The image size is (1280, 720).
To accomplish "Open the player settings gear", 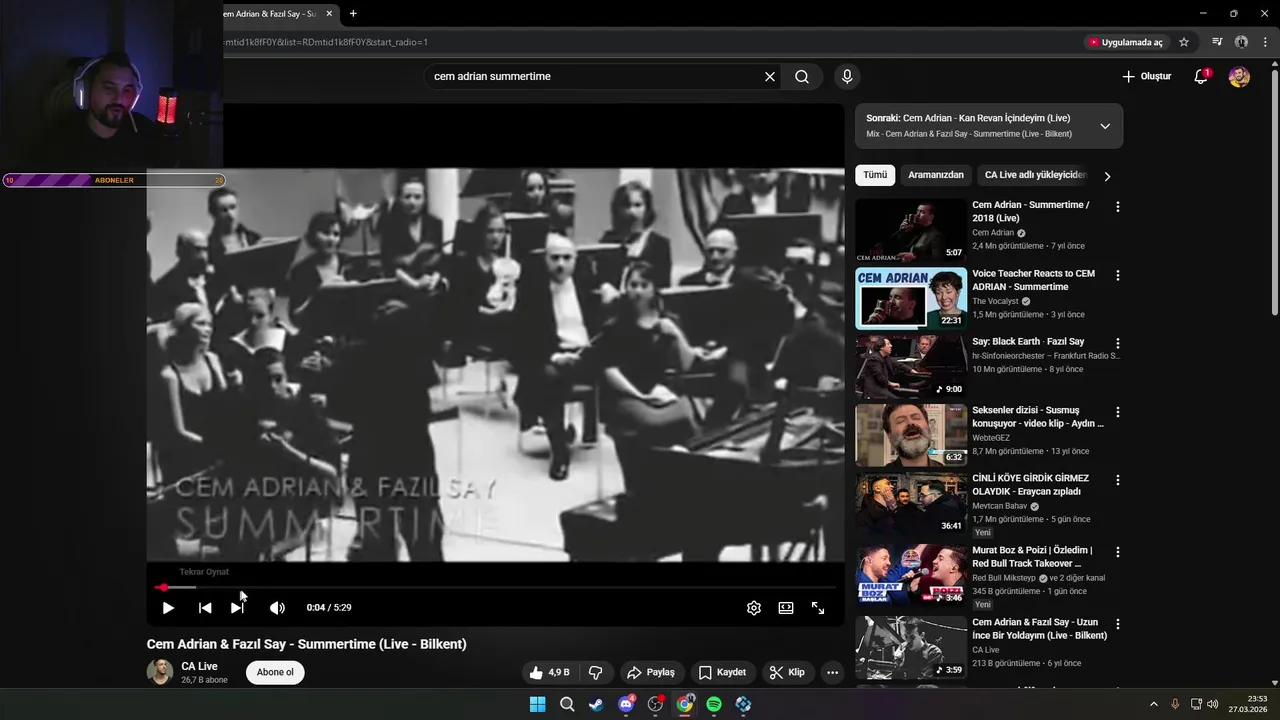I will (x=754, y=608).
